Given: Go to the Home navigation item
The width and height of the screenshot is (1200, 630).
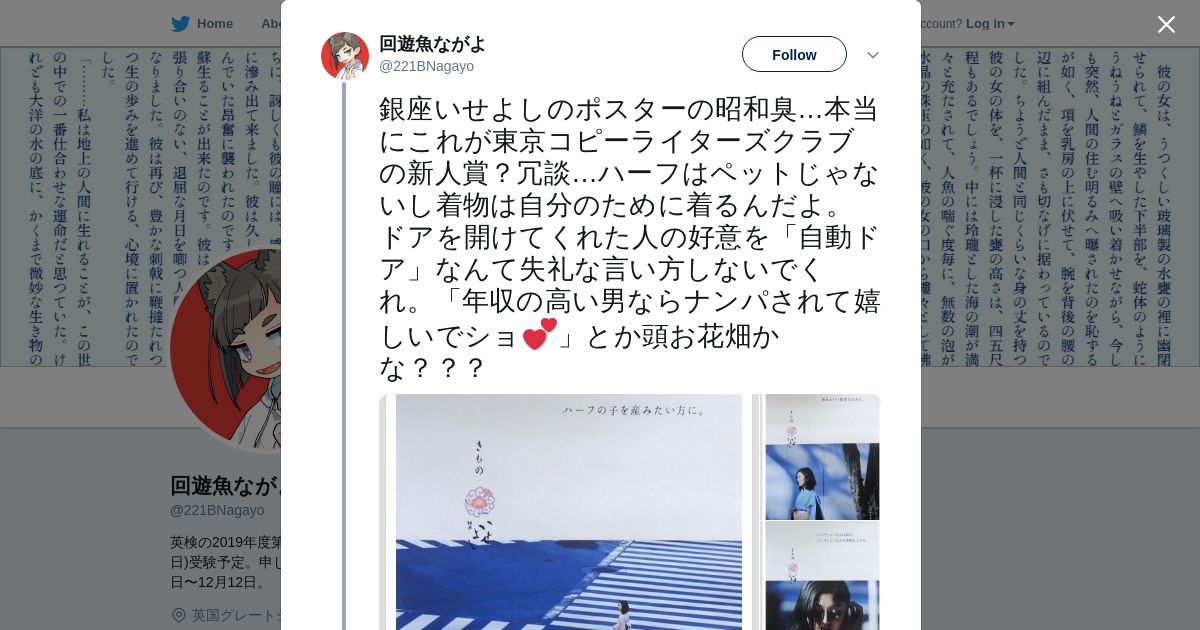Looking at the screenshot, I should click(215, 24).
